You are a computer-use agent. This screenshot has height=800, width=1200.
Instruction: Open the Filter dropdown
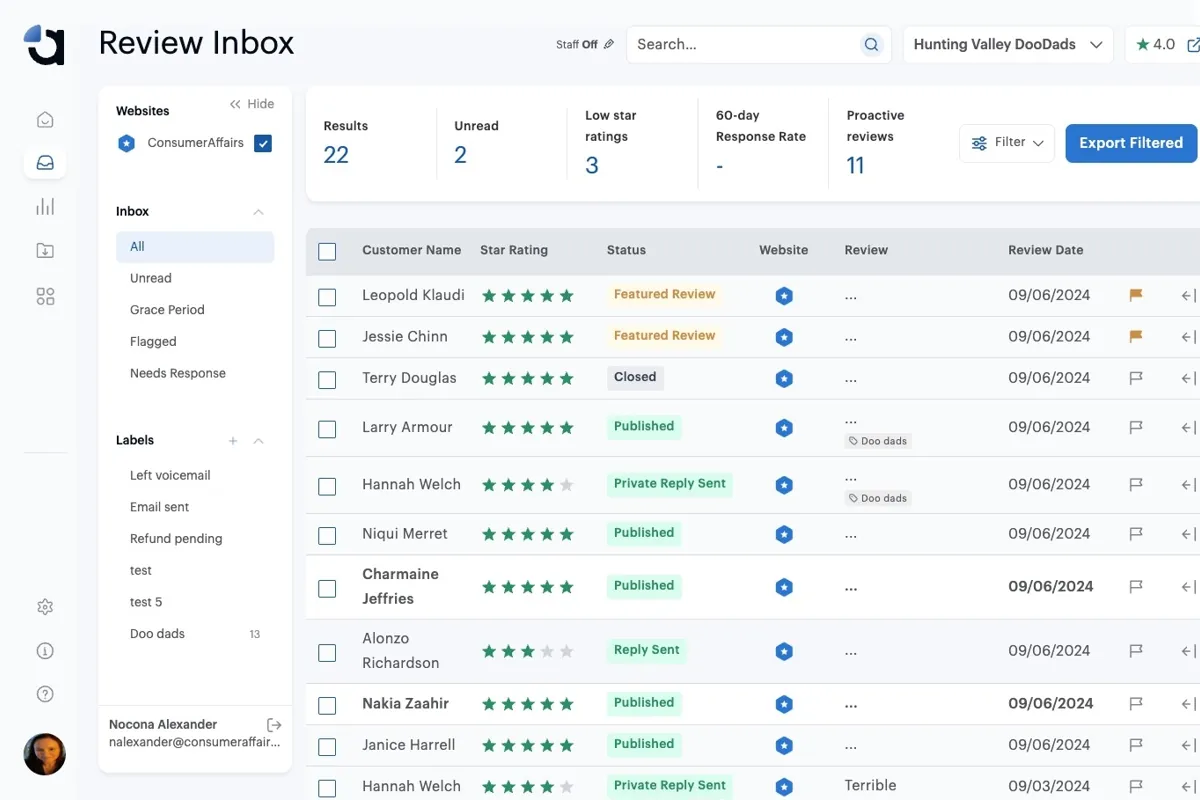[1007, 143]
